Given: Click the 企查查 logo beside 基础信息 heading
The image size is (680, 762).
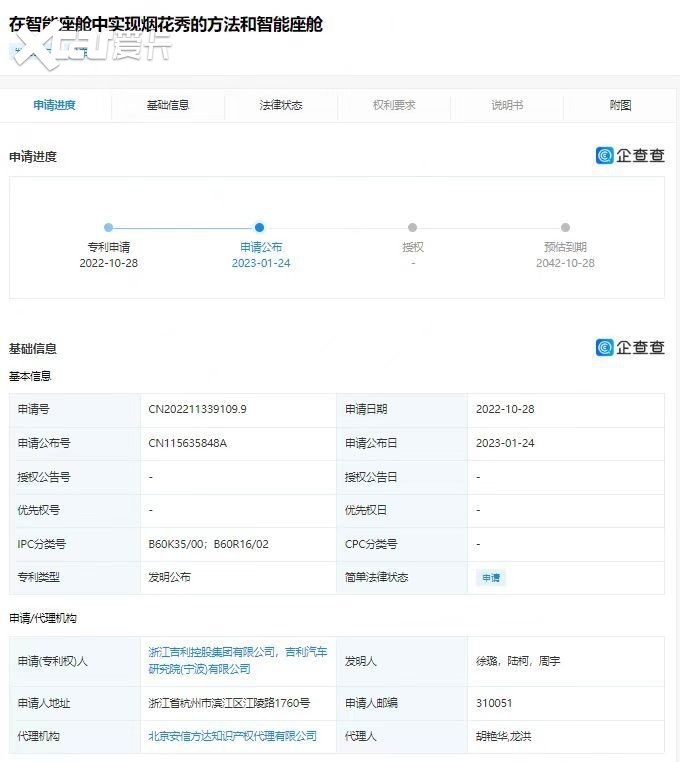Looking at the screenshot, I should coord(630,348).
